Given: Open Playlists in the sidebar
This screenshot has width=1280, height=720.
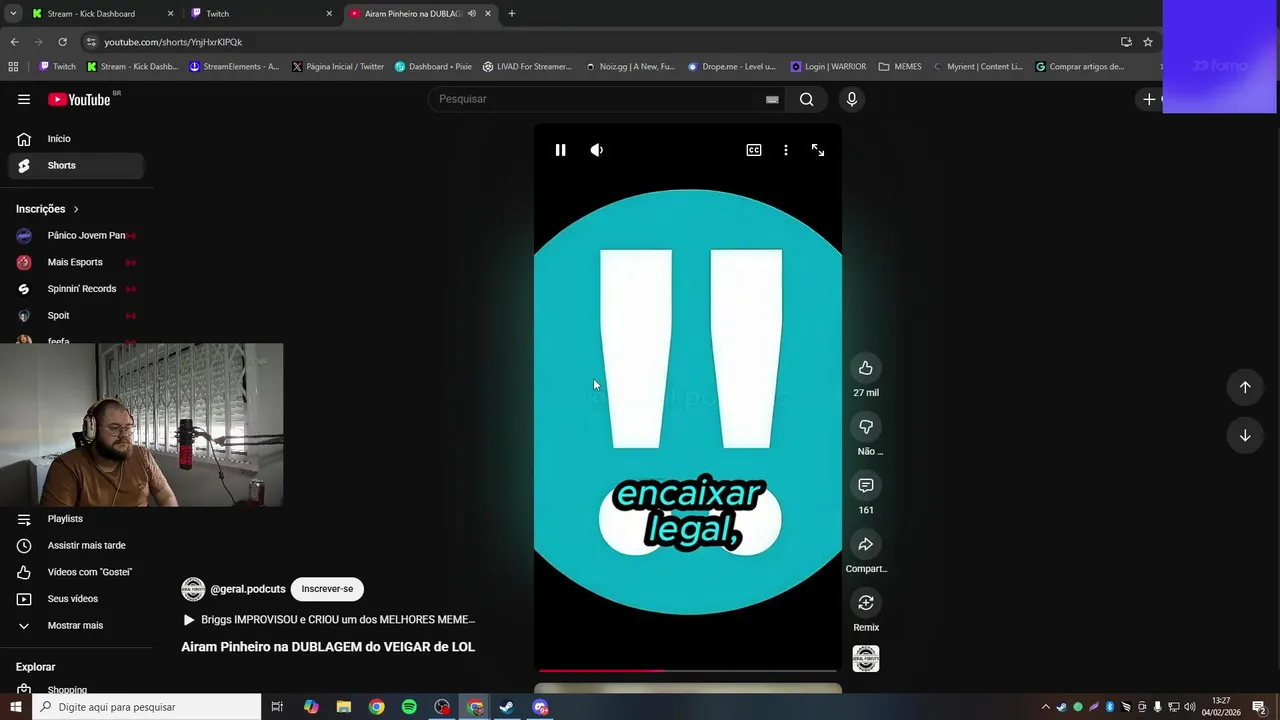Looking at the screenshot, I should click(x=76, y=519).
